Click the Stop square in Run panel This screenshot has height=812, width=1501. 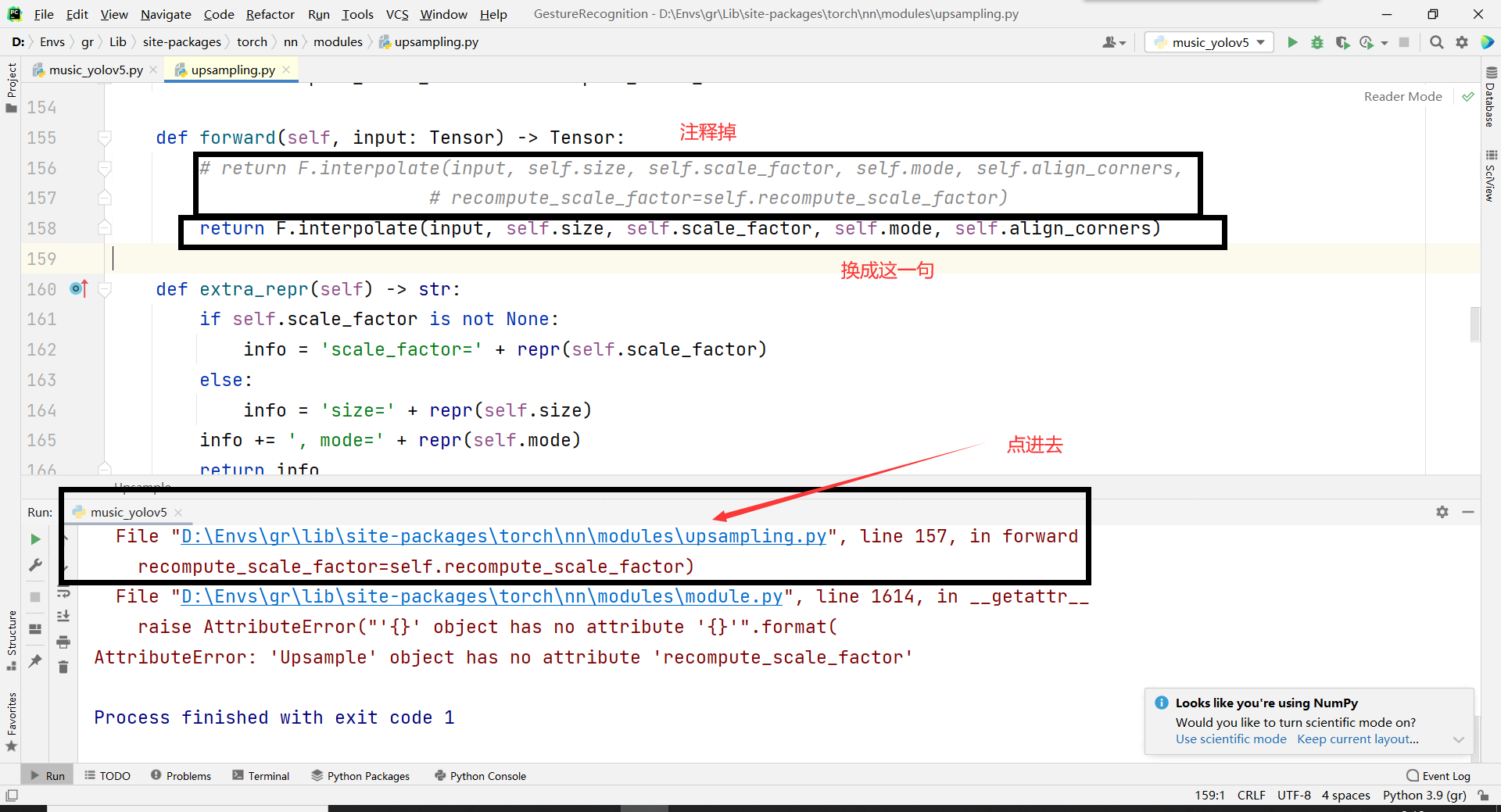[x=35, y=596]
